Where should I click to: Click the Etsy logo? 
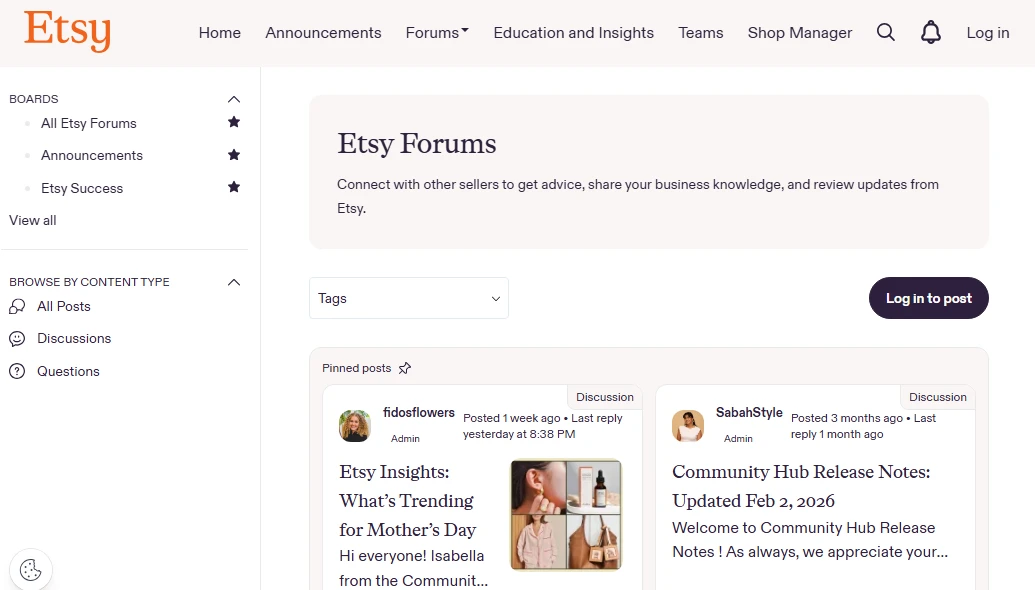click(x=66, y=31)
